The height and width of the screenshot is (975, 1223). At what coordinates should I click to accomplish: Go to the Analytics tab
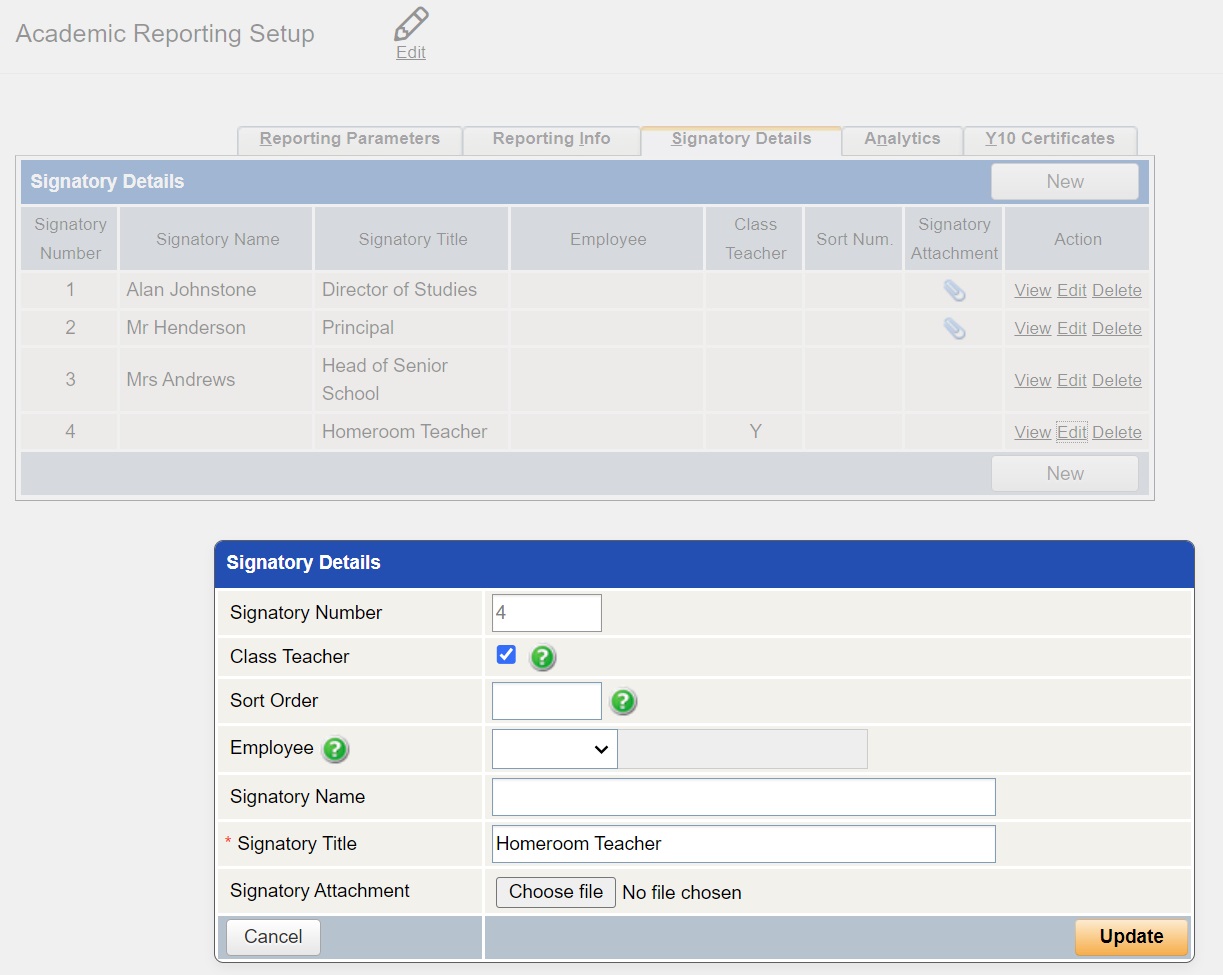(902, 139)
